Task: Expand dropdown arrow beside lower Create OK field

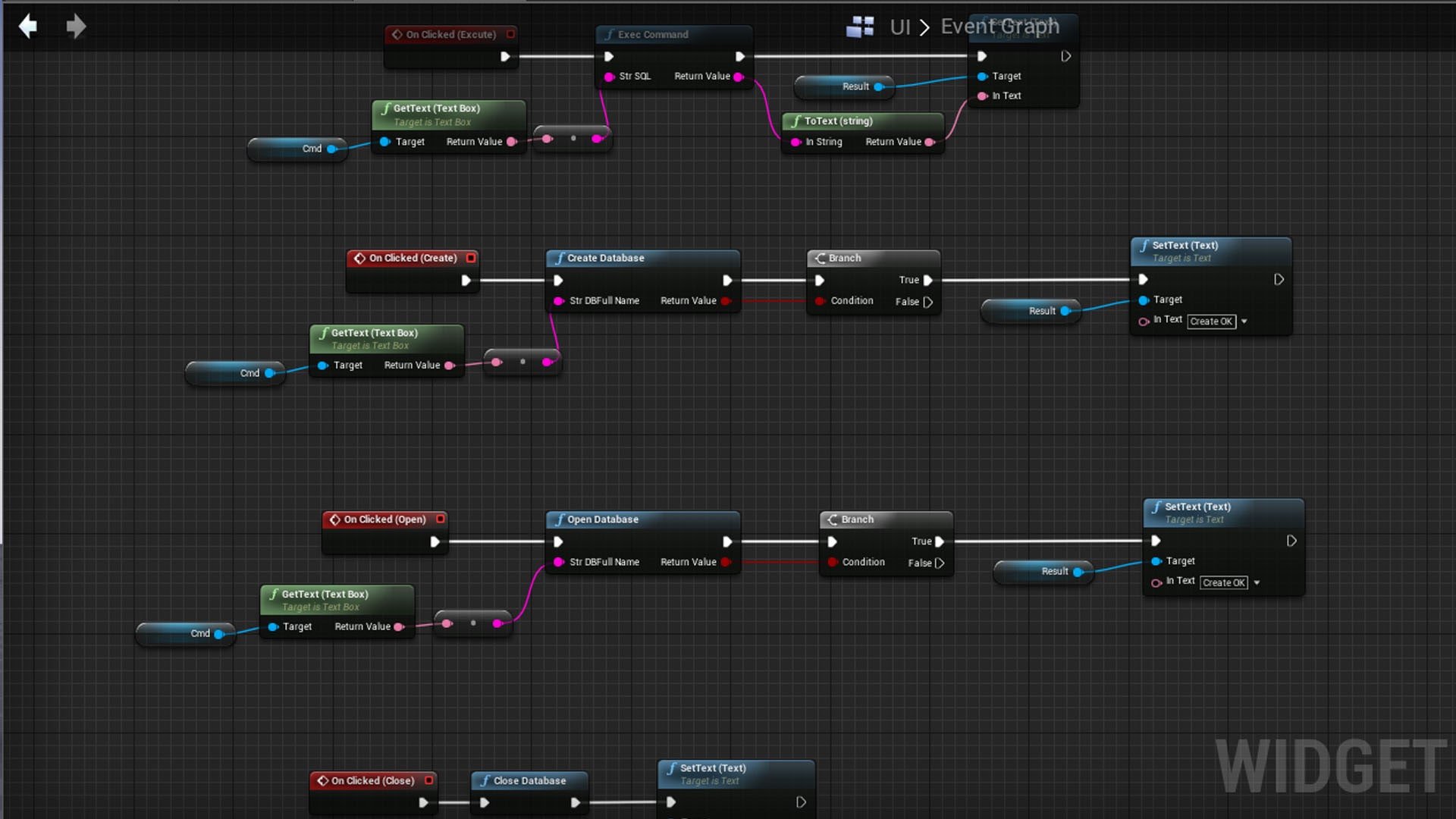Action: coord(1257,583)
